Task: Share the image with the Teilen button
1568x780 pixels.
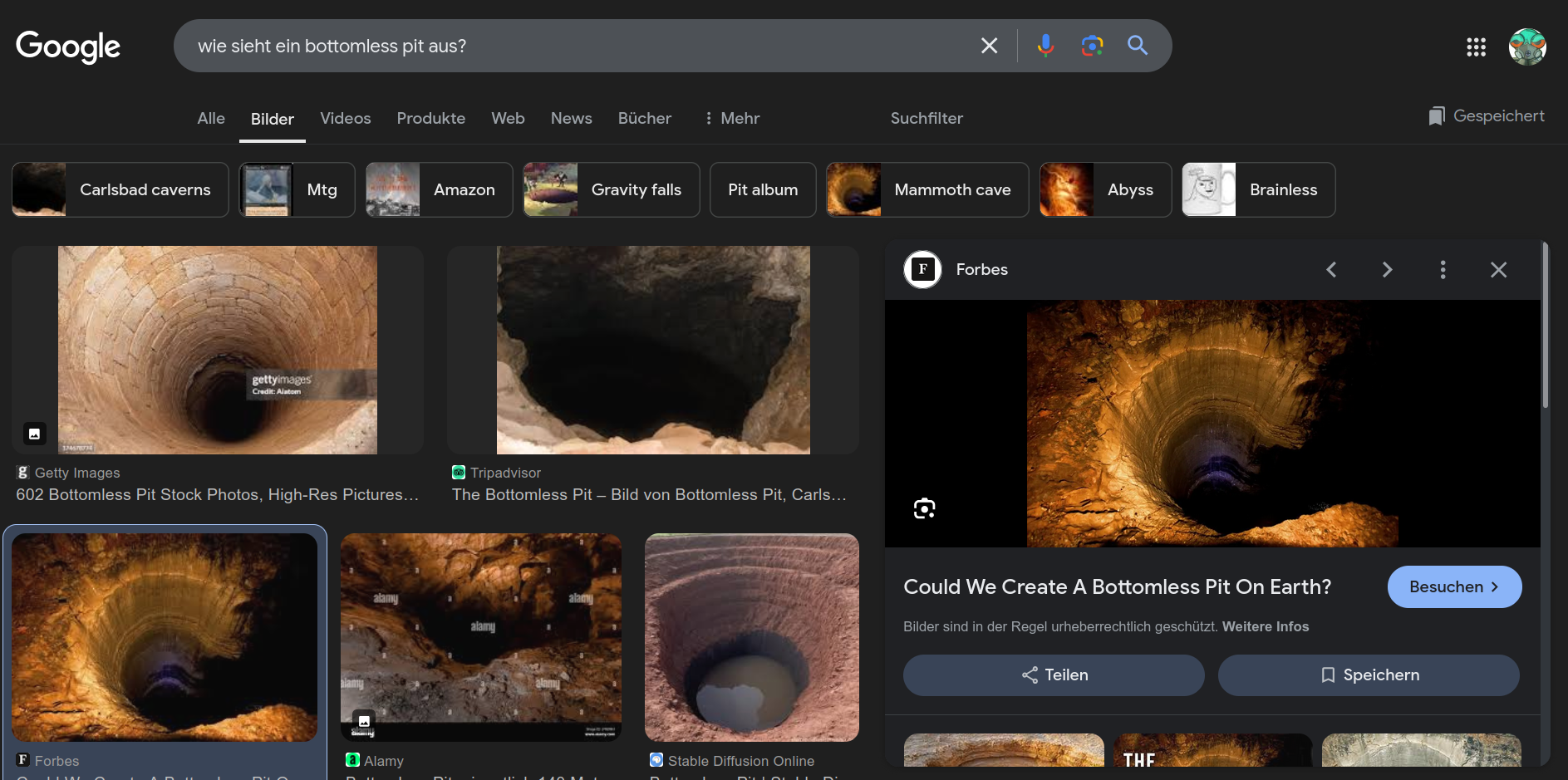Action: click(x=1054, y=675)
